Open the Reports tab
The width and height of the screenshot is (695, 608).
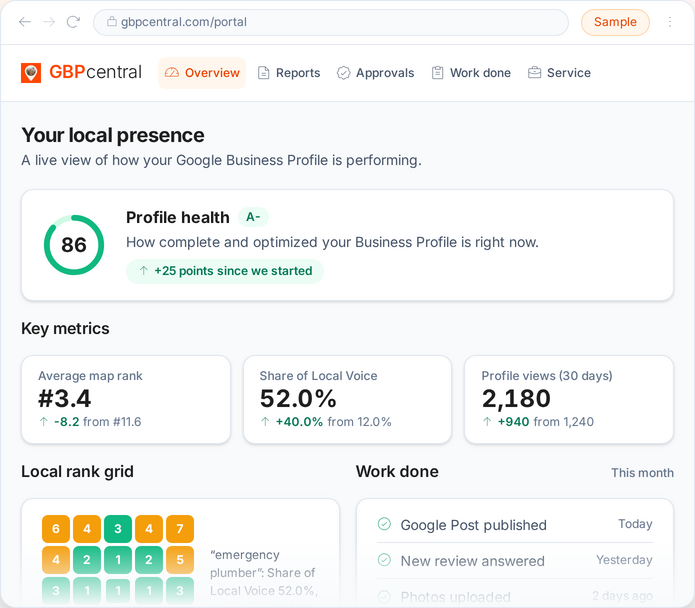(x=289, y=73)
